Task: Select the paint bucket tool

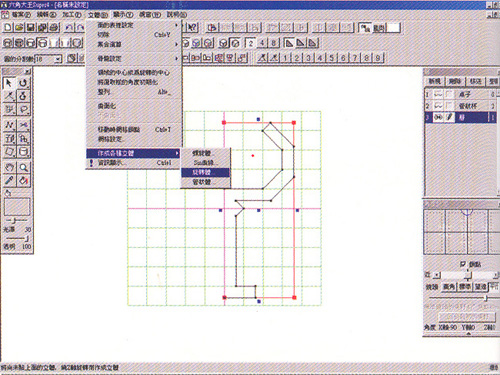Action: (23, 181)
